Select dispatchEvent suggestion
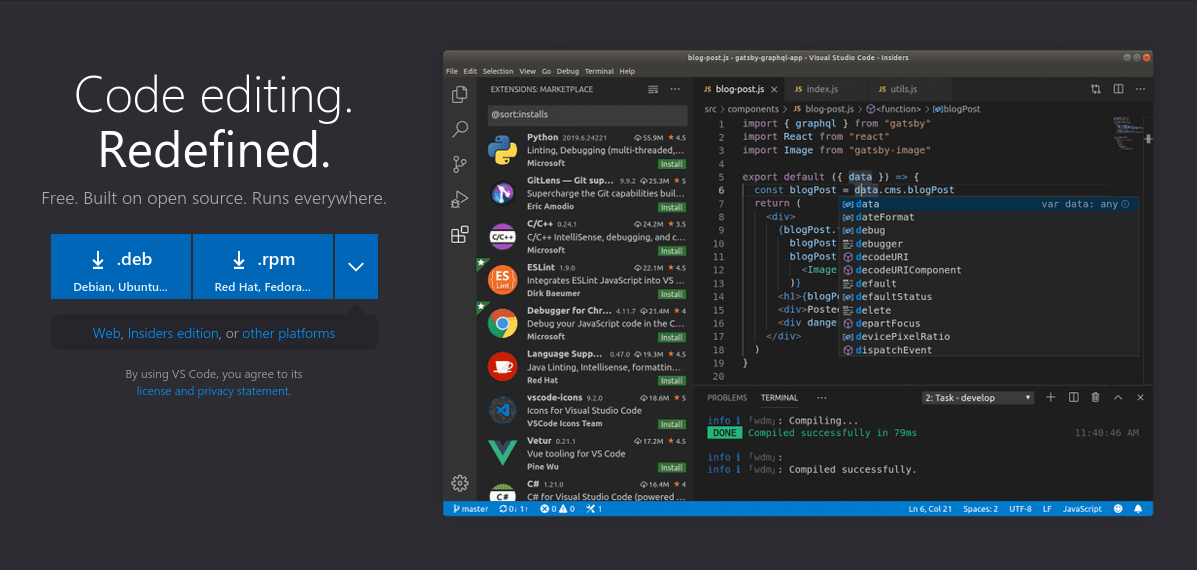1197x570 pixels. click(x=989, y=350)
